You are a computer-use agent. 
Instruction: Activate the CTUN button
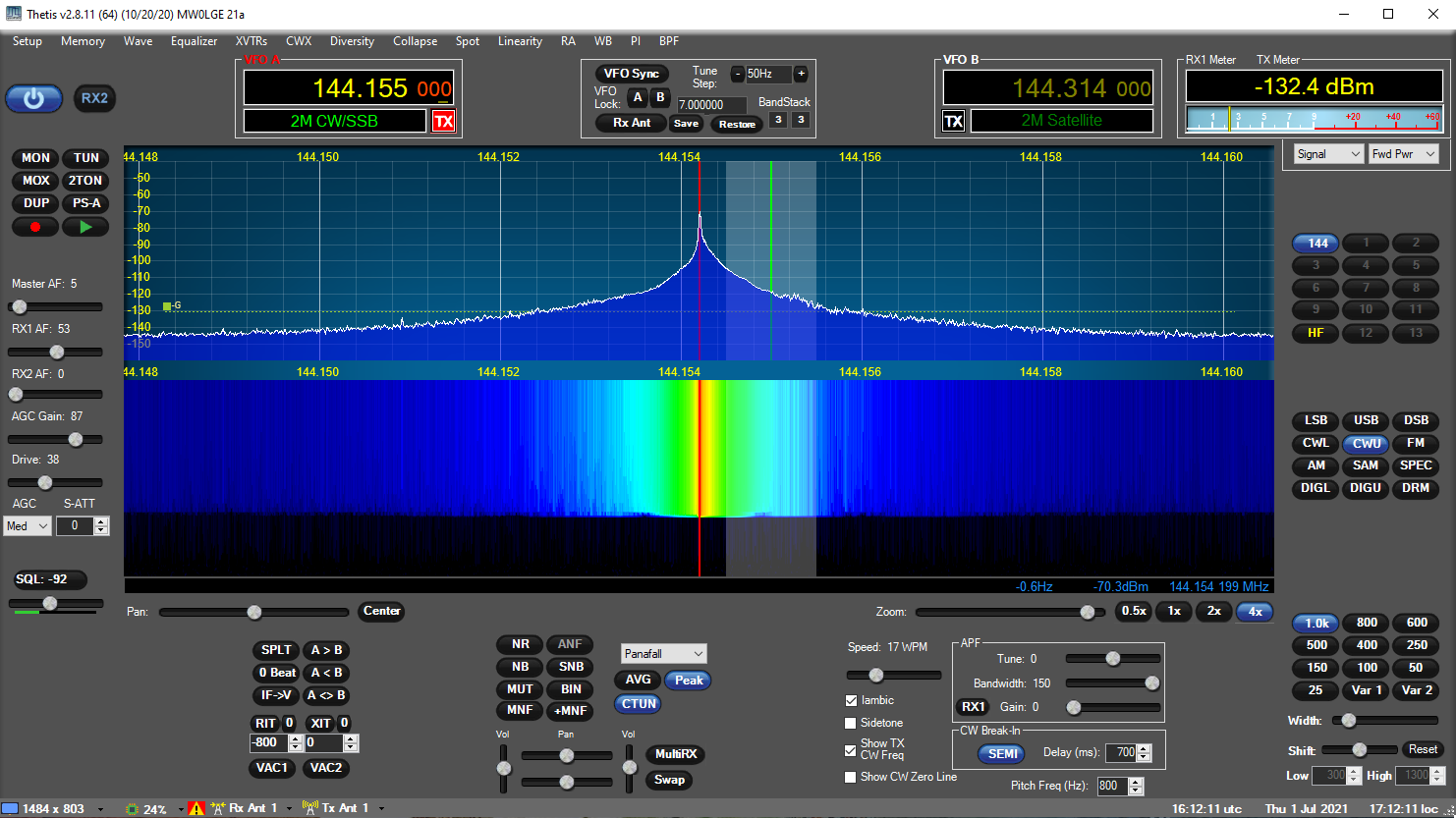pyautogui.click(x=638, y=703)
